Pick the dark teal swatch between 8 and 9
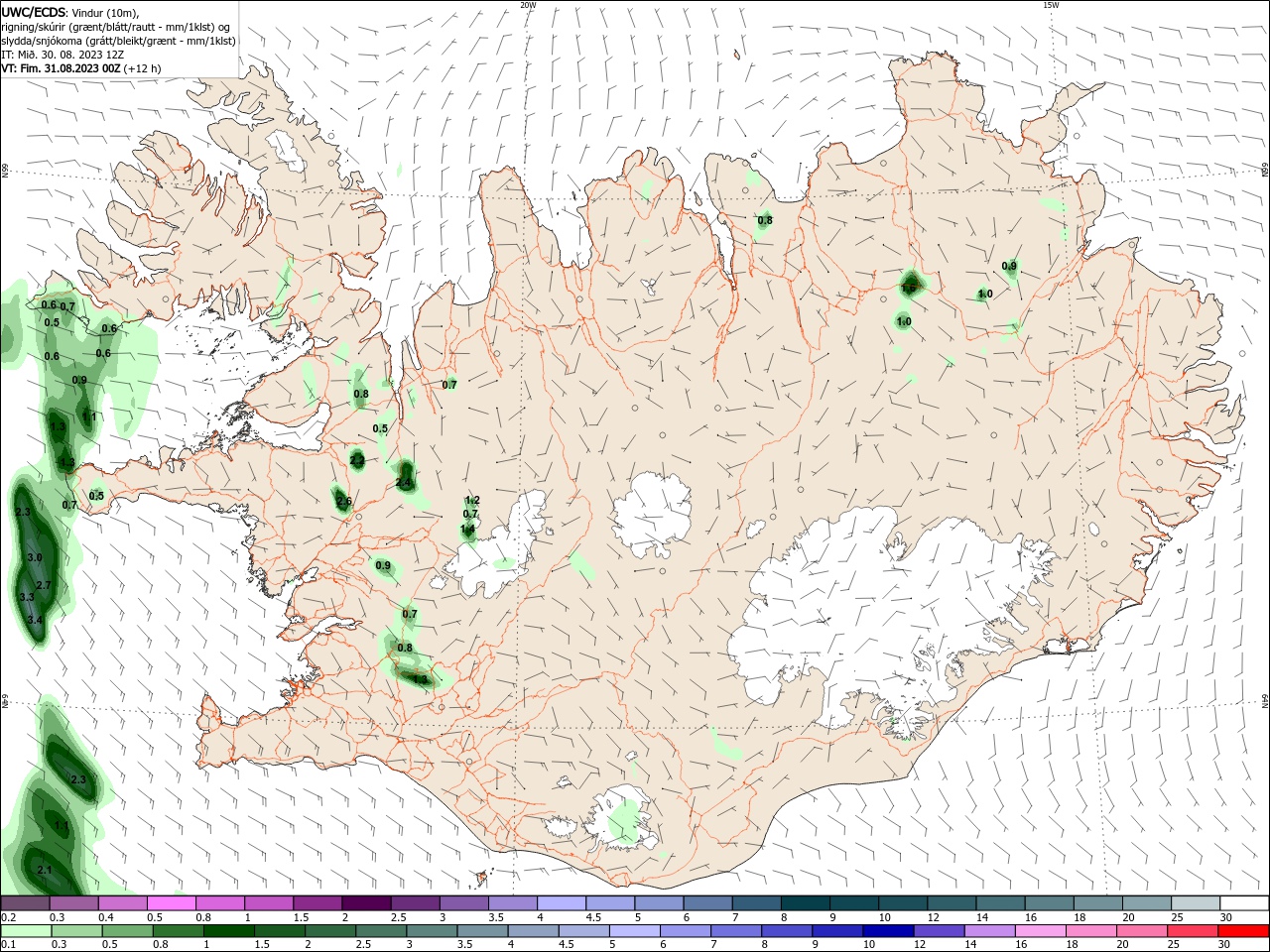 [806, 903]
